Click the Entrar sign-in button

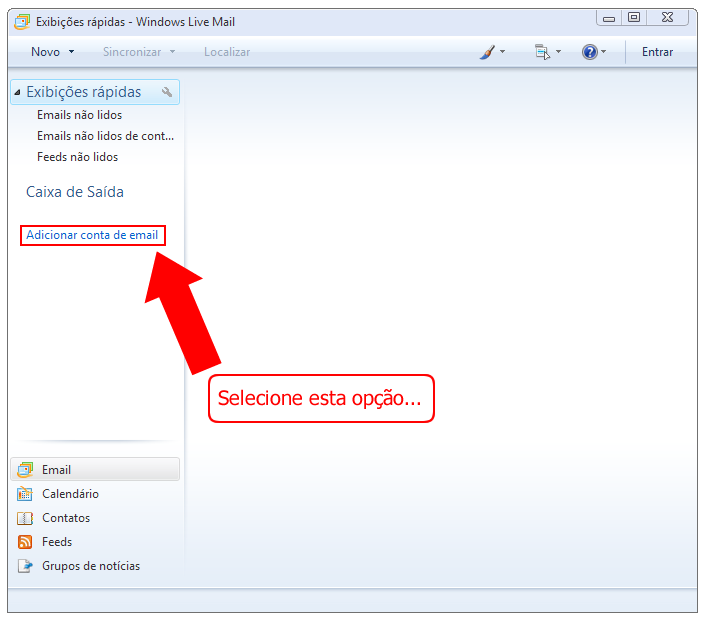[657, 52]
